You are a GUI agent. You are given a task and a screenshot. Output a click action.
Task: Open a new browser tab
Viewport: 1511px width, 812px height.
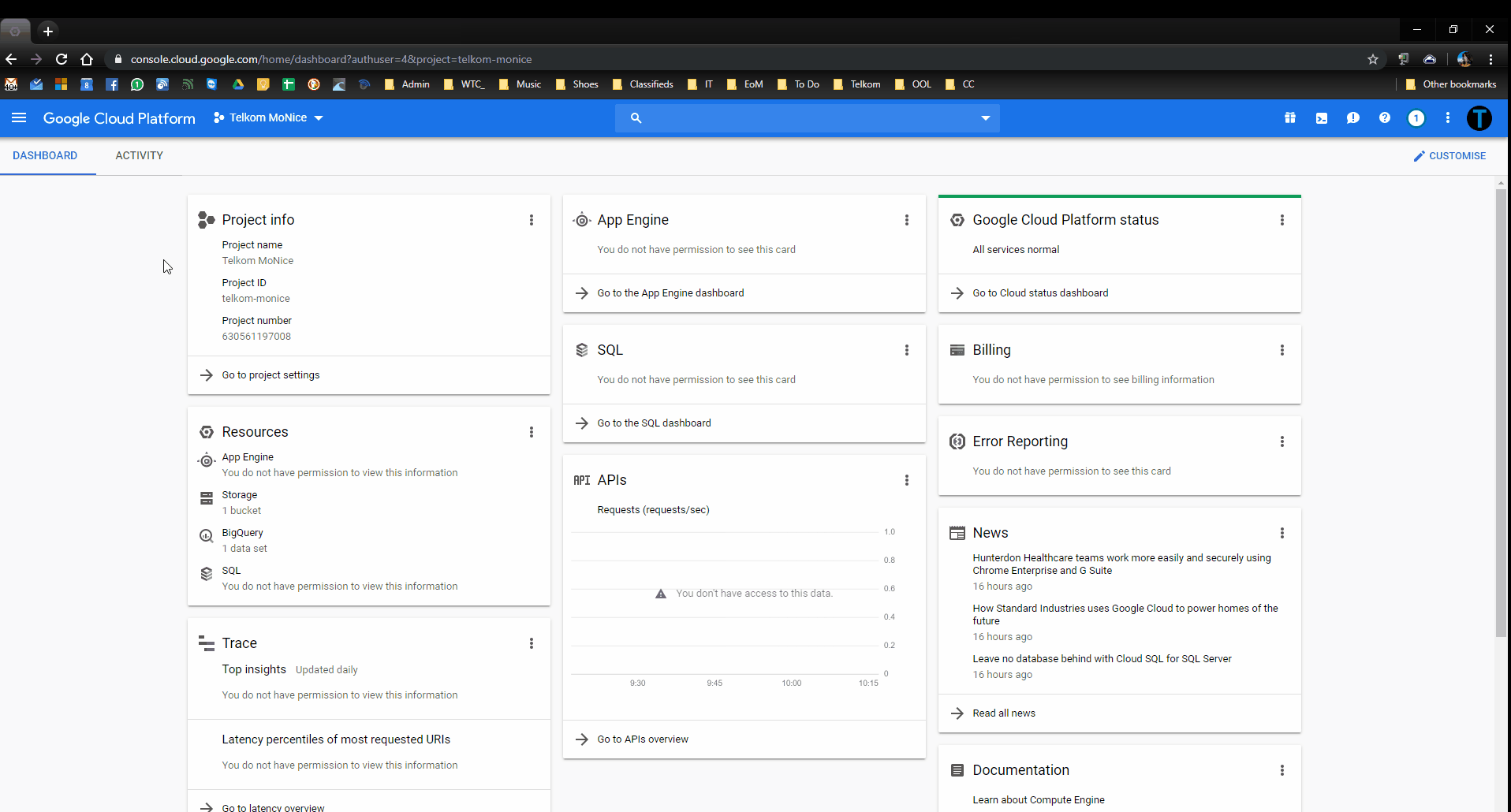pyautogui.click(x=48, y=31)
